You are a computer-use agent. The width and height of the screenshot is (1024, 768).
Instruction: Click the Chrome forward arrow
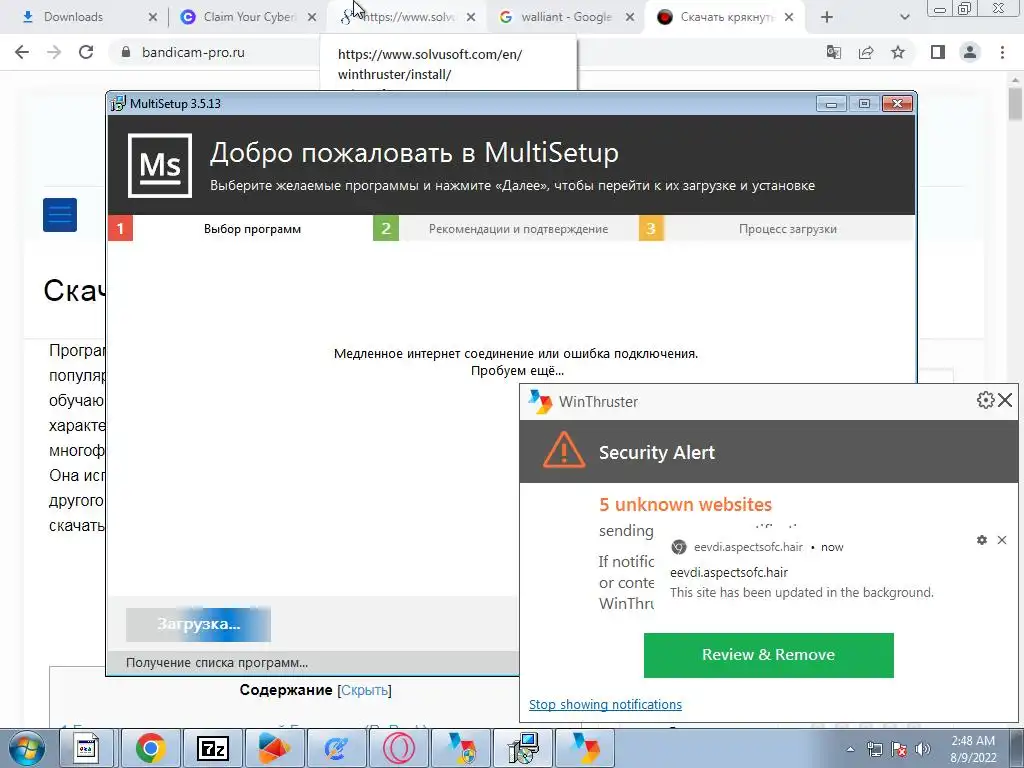click(54, 52)
